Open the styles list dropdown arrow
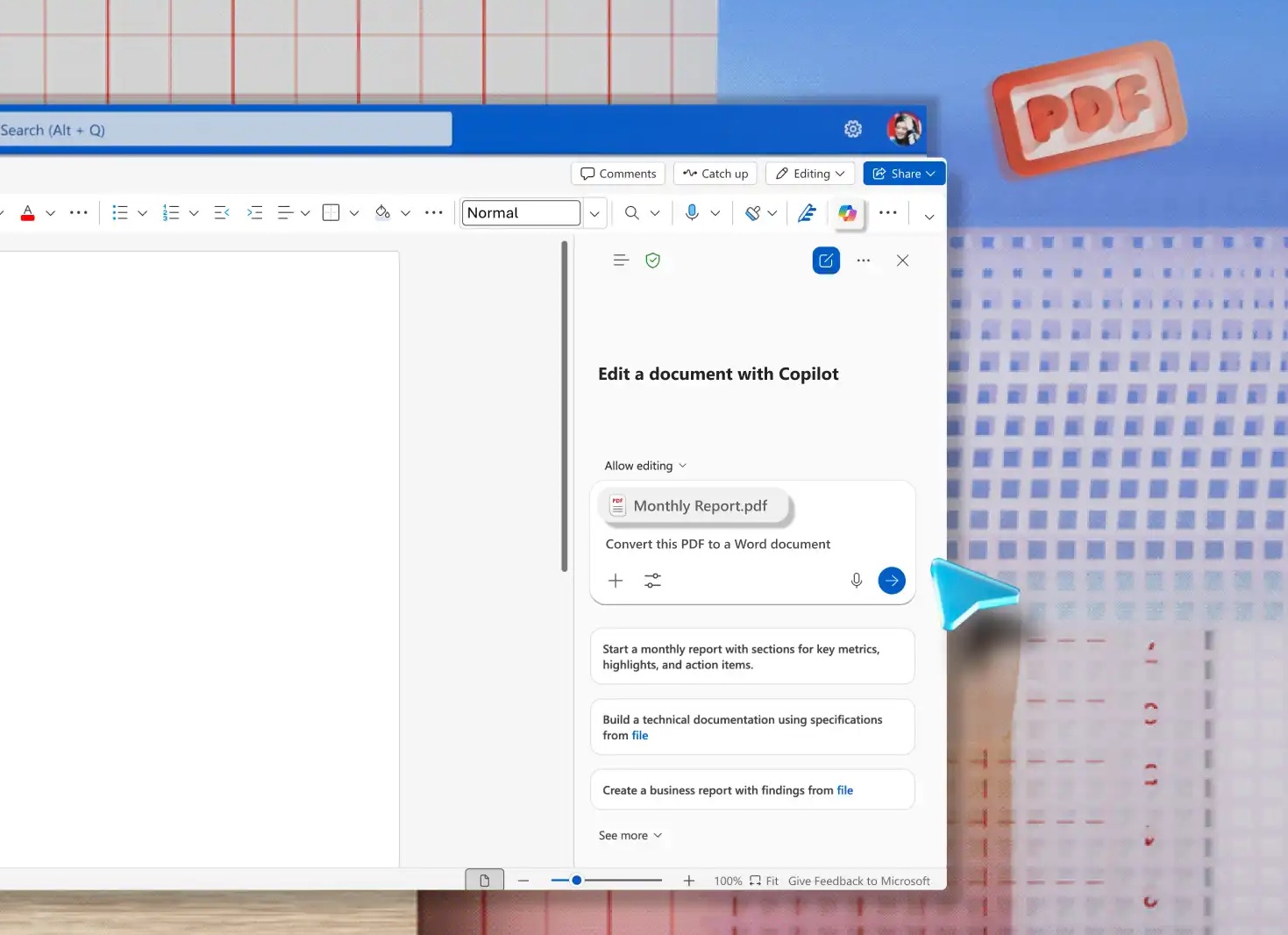The image size is (1288, 935). pyautogui.click(x=594, y=213)
